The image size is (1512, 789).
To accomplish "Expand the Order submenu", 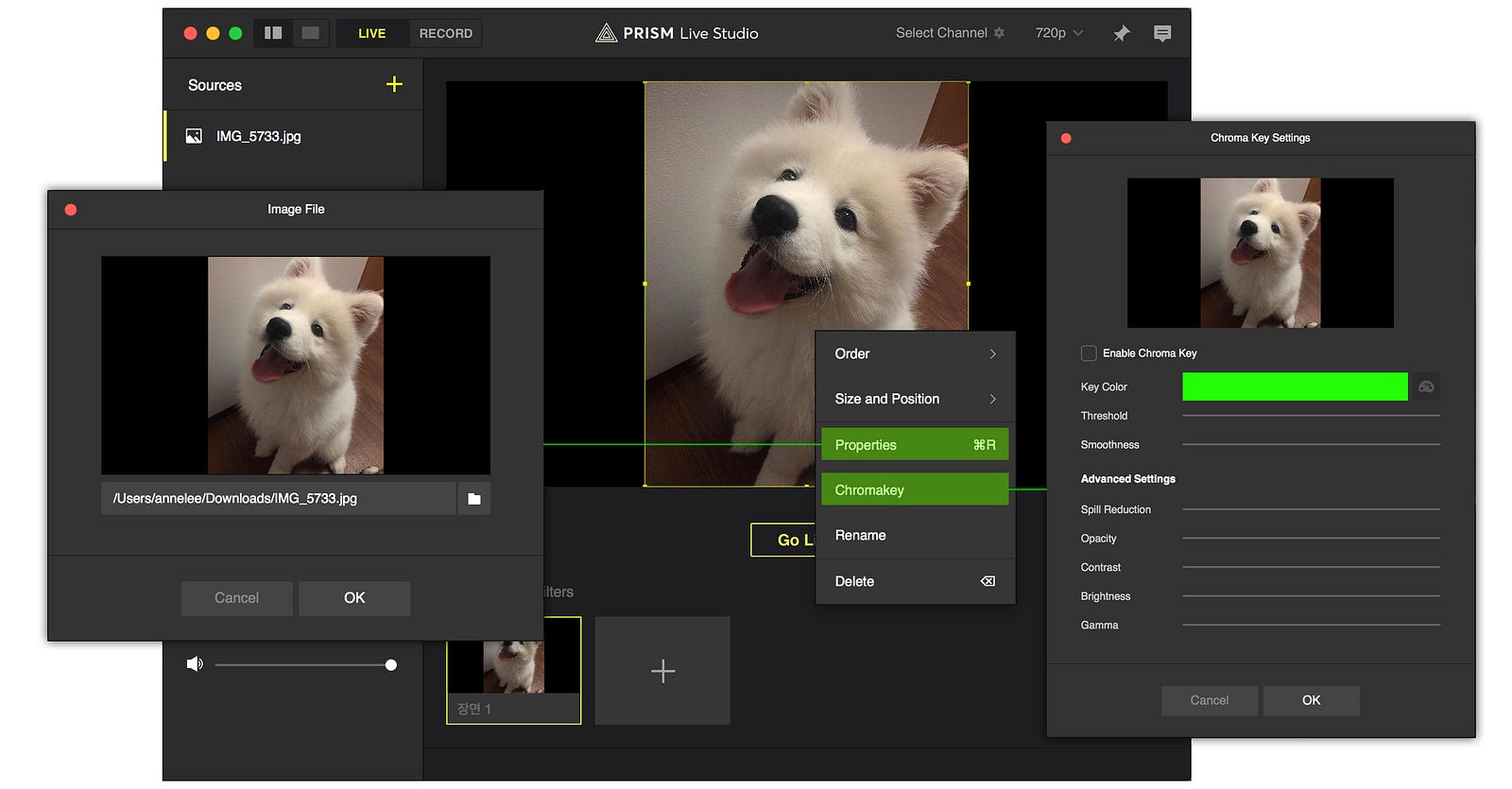I will pyautogui.click(x=914, y=353).
